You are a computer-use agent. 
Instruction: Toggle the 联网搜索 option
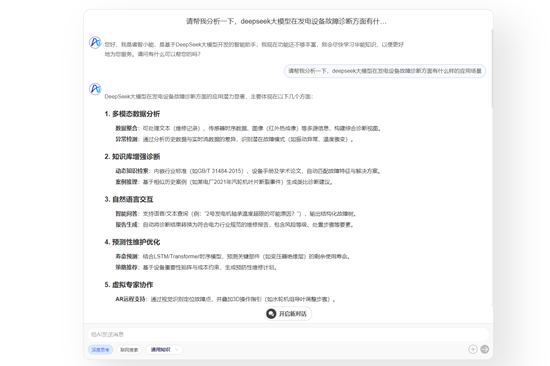129,350
